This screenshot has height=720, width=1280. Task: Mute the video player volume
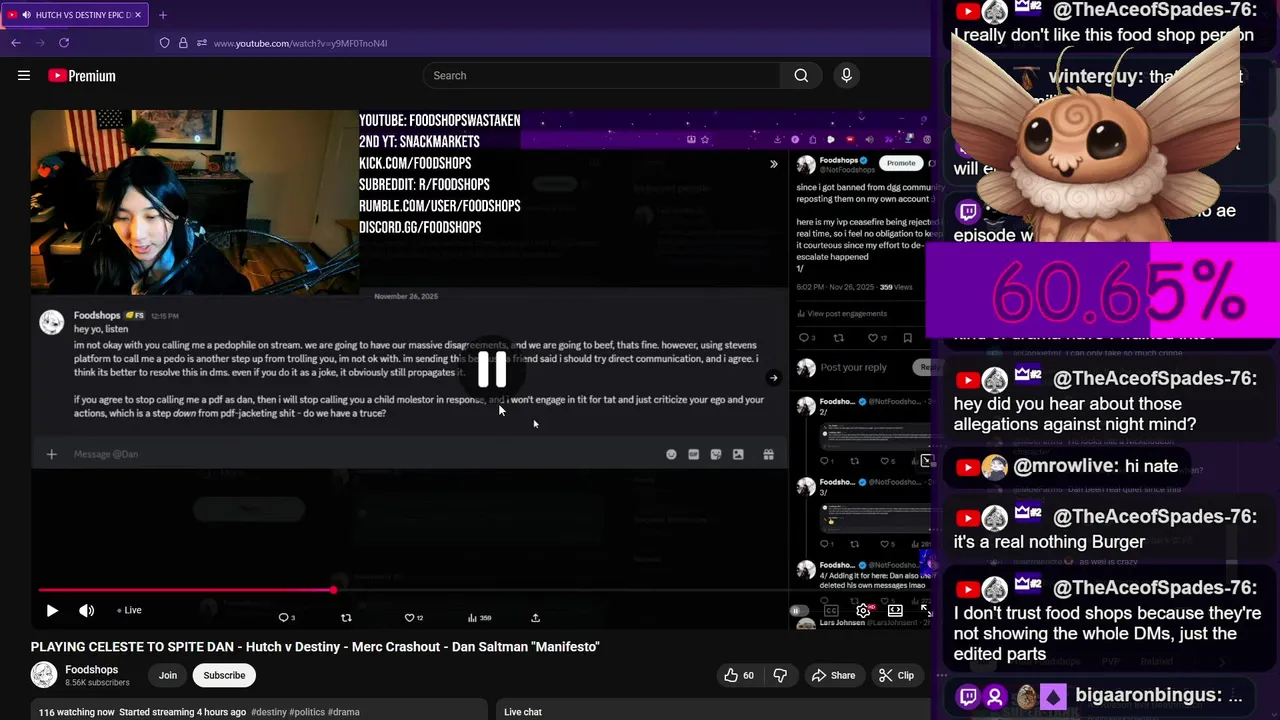pyautogui.click(x=87, y=610)
